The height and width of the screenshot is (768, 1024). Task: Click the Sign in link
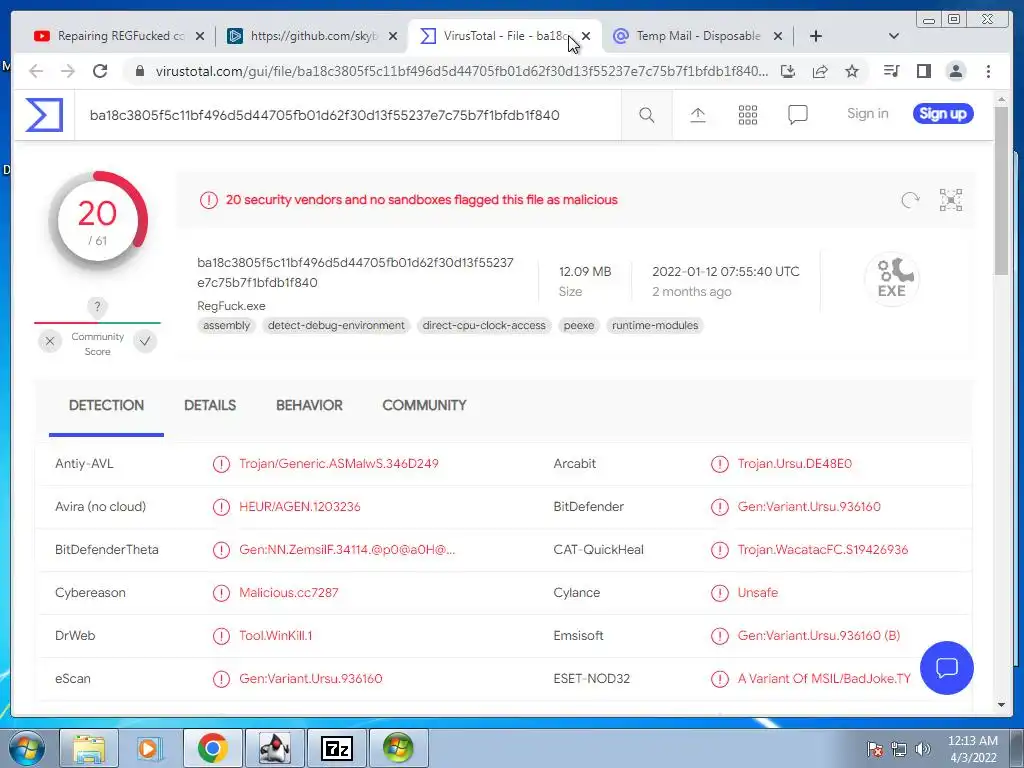click(x=867, y=114)
